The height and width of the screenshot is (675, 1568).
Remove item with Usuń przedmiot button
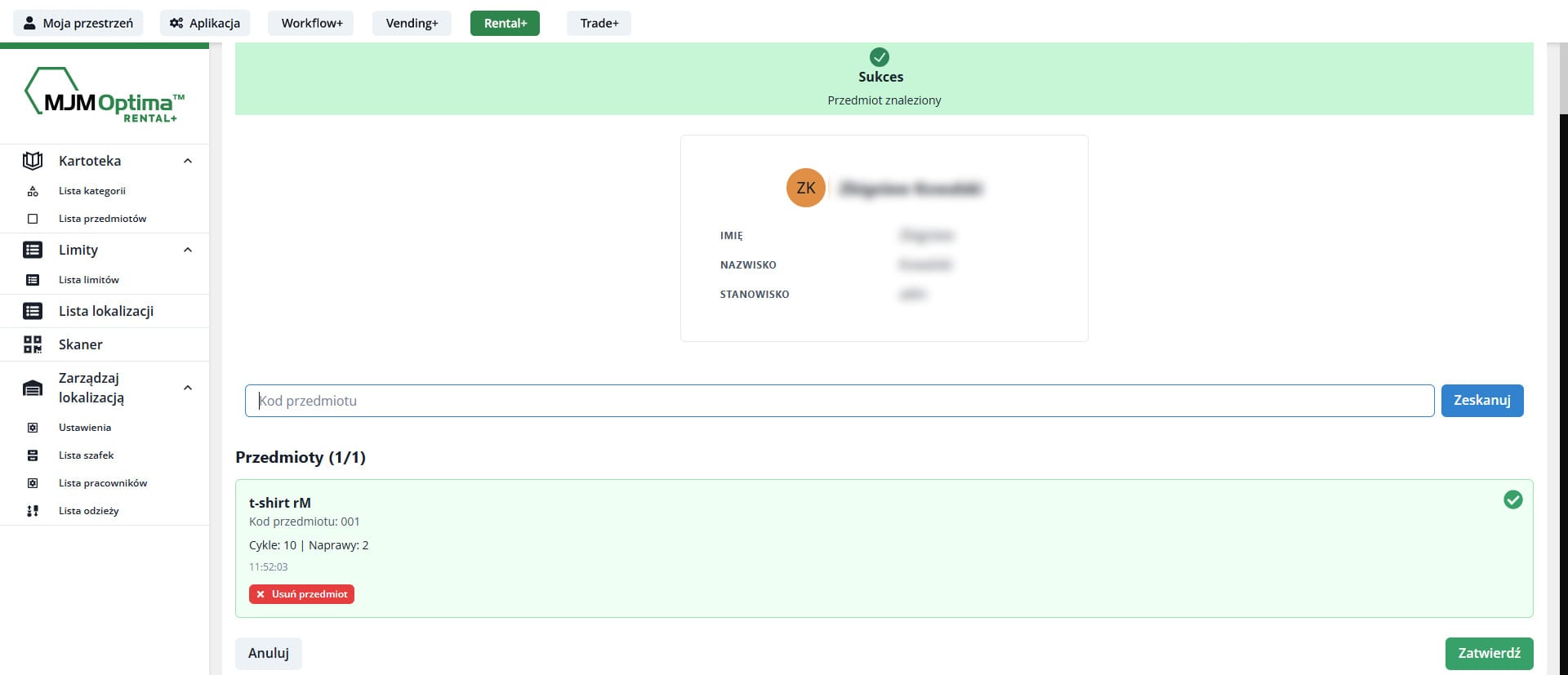pyautogui.click(x=301, y=594)
